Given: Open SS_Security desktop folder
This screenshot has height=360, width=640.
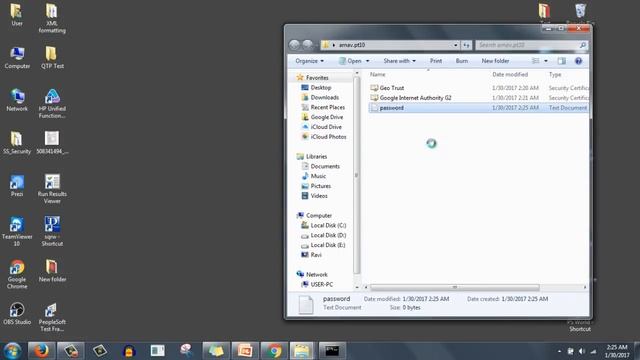Looking at the screenshot, I should (x=17, y=143).
